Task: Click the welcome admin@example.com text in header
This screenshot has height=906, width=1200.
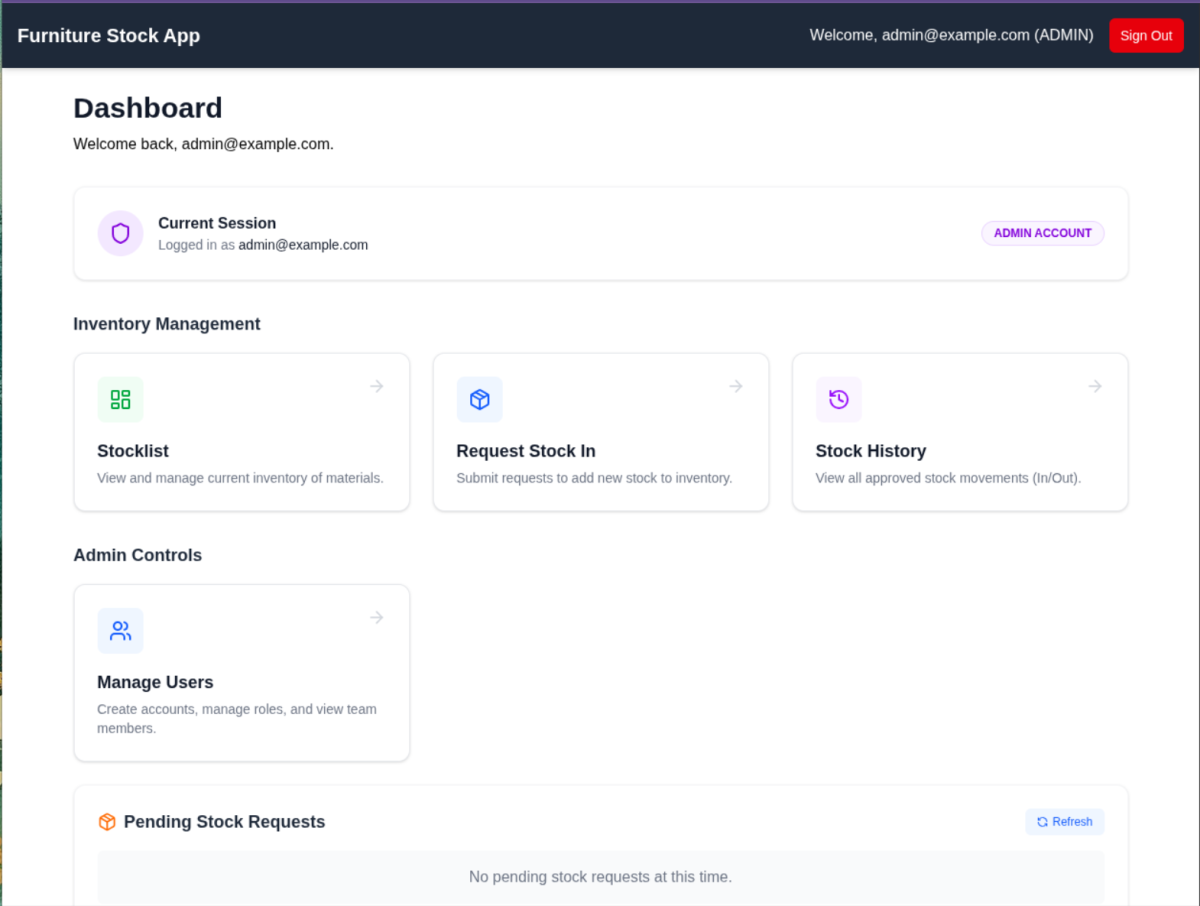Action: tap(951, 36)
